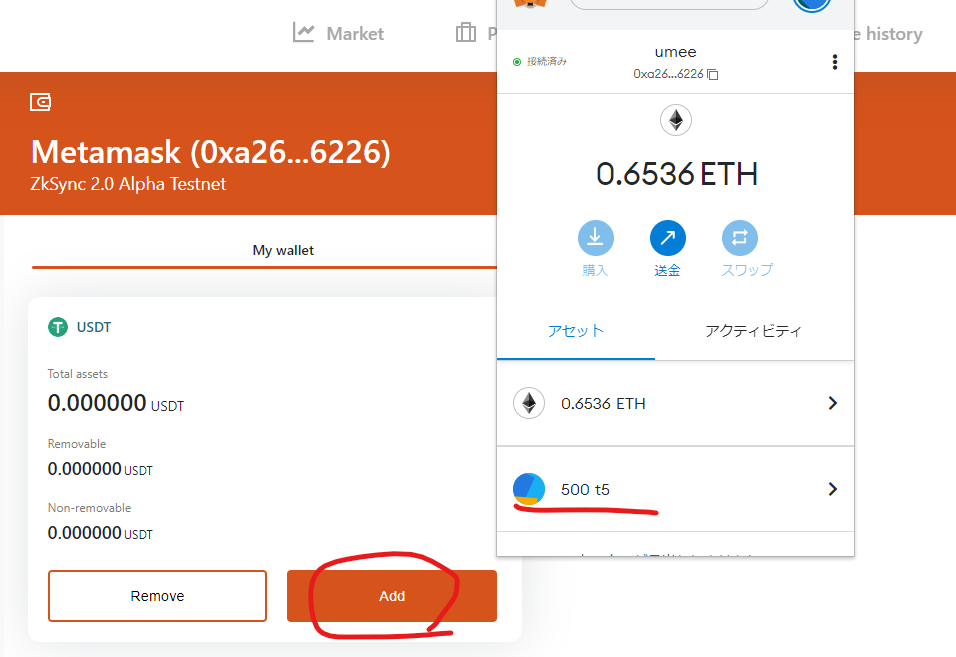Switch to the アセット (Assets) tab
Screen dimensions: 956x657
576,331
